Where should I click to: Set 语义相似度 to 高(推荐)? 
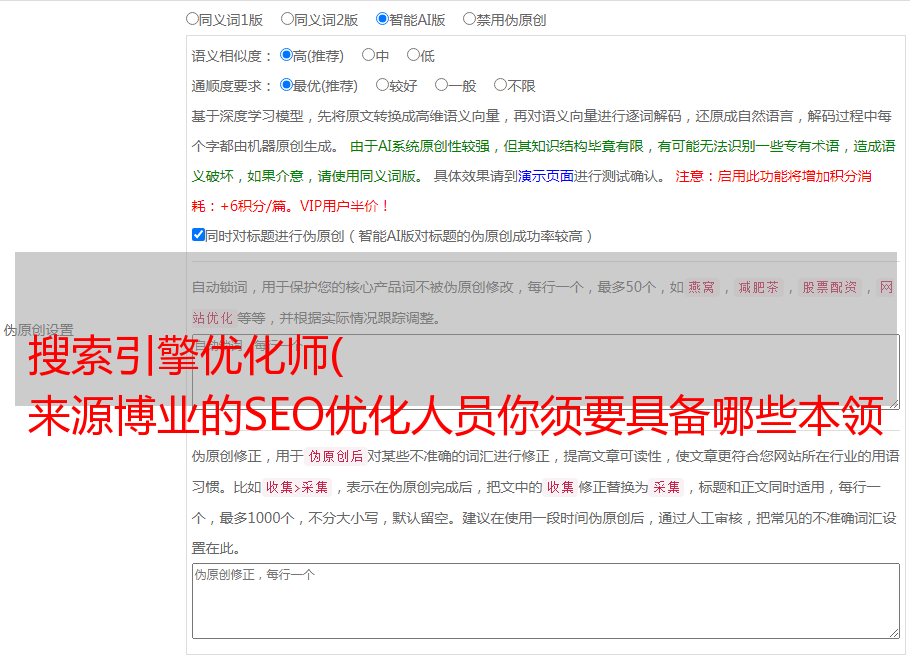pyautogui.click(x=286, y=55)
